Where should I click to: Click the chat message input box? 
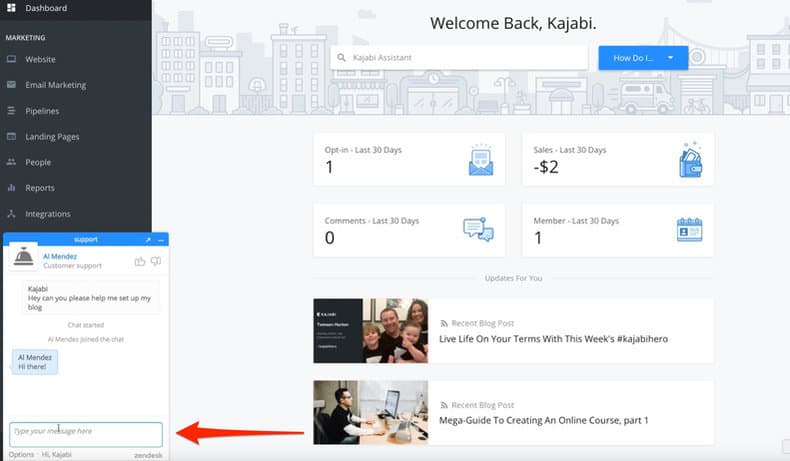tap(86, 434)
